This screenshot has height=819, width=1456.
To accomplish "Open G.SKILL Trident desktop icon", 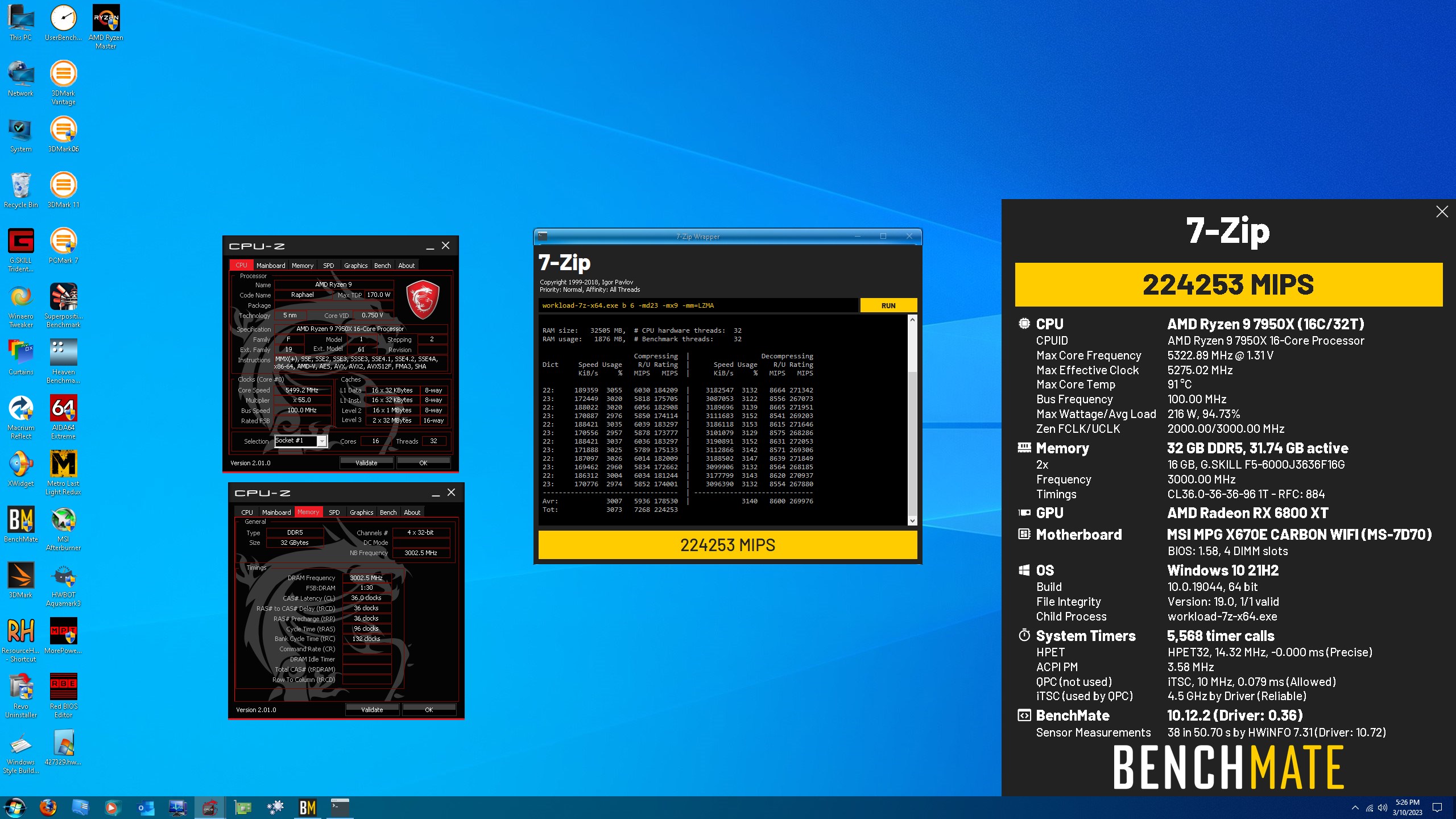I will click(21, 250).
